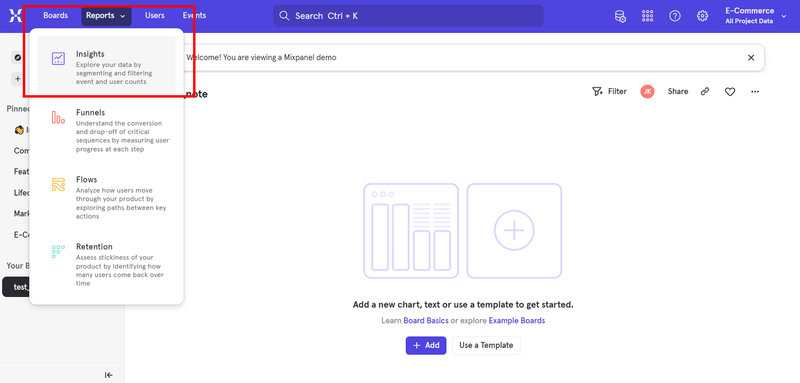Click the Funnels bar icon
The image size is (800, 383).
58,118
